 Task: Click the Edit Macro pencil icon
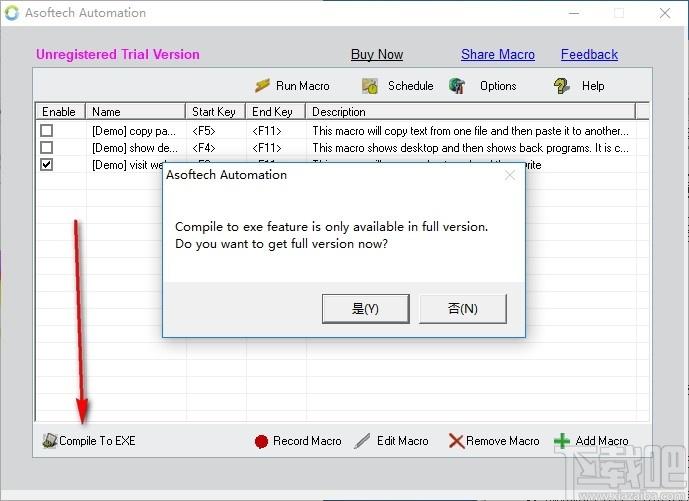(x=362, y=441)
